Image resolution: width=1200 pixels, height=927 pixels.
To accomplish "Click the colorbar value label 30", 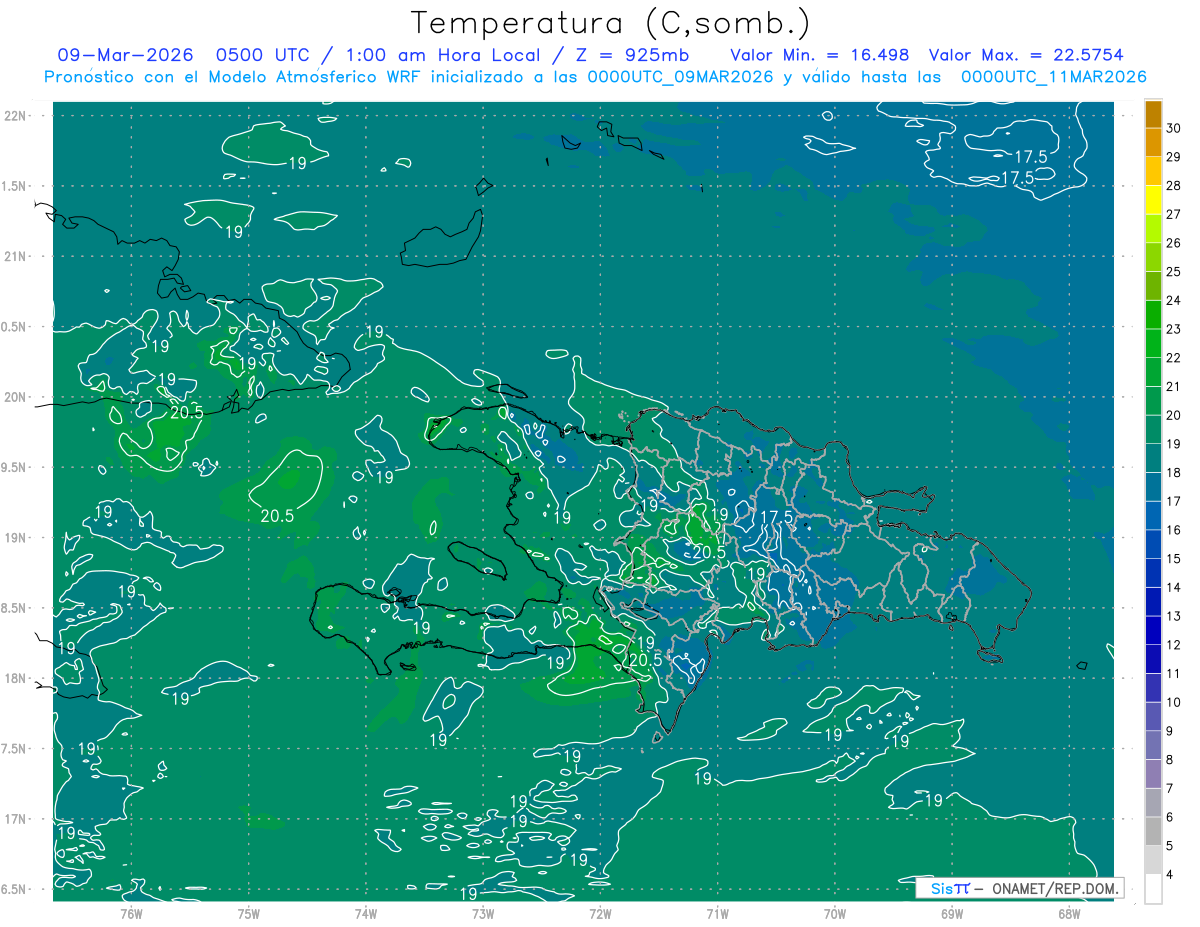I will click(x=1174, y=128).
